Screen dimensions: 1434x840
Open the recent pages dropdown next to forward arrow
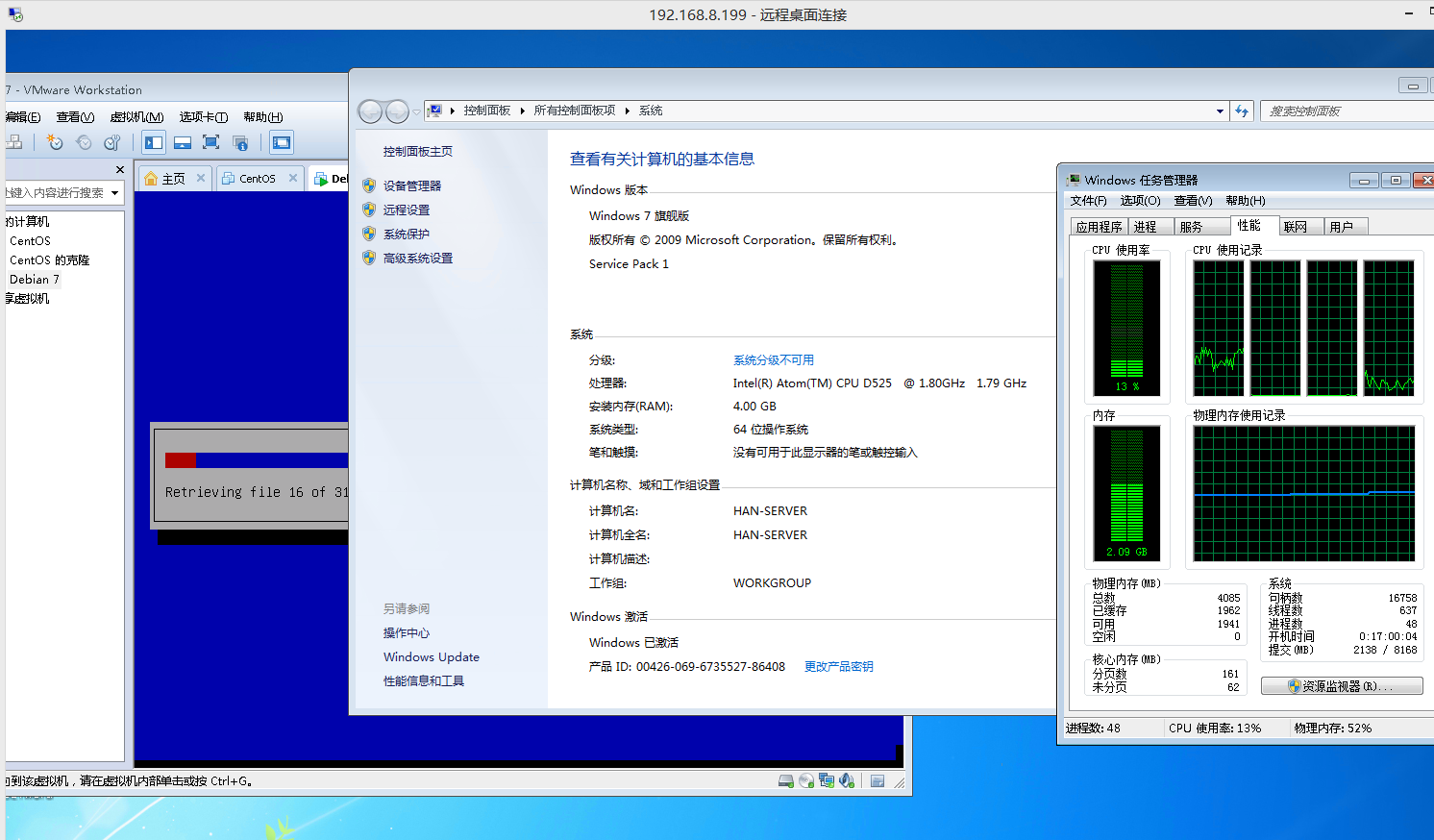coord(416,112)
